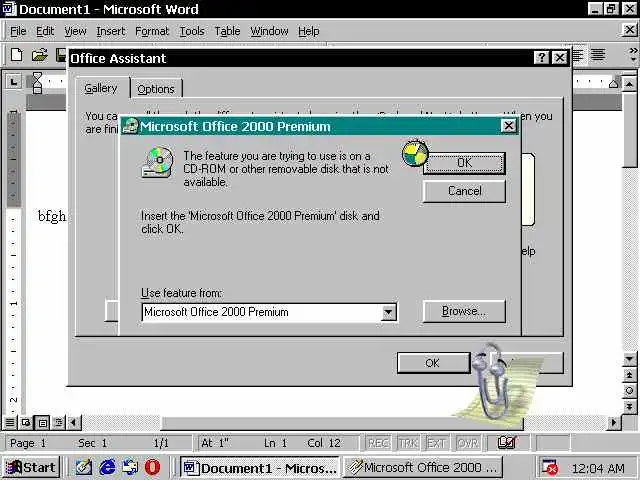
Task: Click Clippy the paperclip assistant
Action: pyautogui.click(x=493, y=384)
